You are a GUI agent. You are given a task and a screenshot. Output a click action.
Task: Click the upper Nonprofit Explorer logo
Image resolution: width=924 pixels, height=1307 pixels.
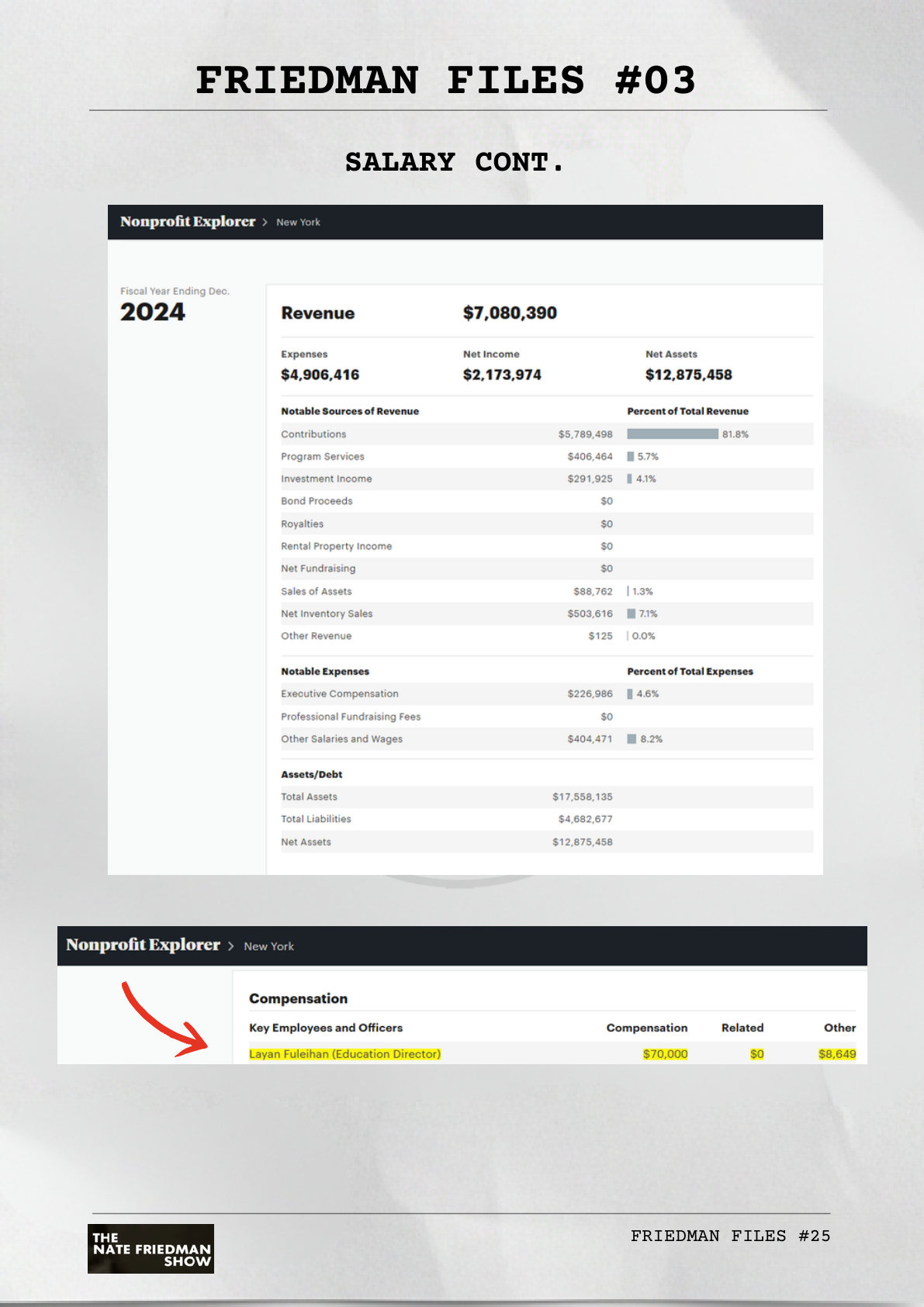tap(188, 222)
